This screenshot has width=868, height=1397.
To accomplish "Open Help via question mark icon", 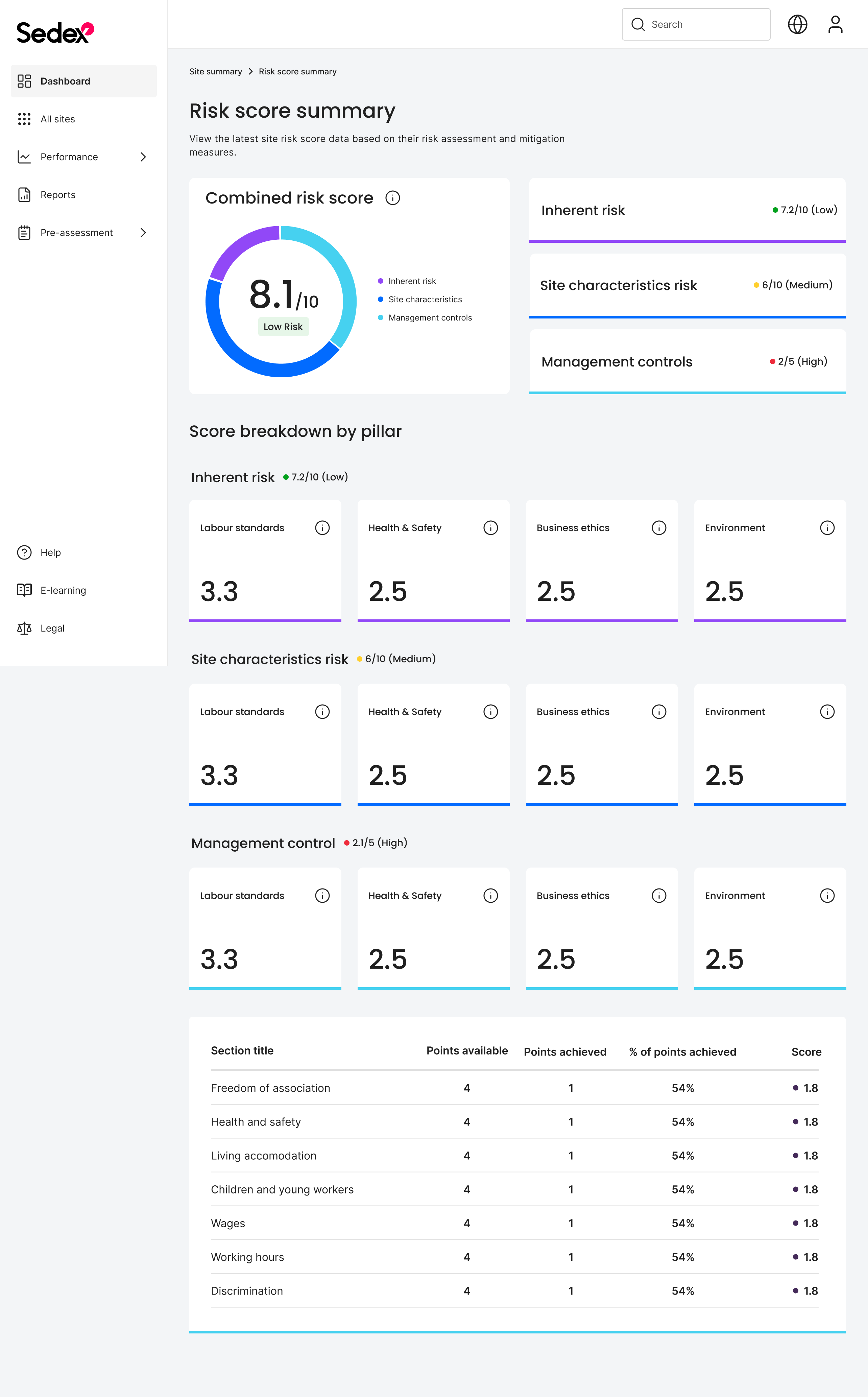I will click(x=24, y=552).
